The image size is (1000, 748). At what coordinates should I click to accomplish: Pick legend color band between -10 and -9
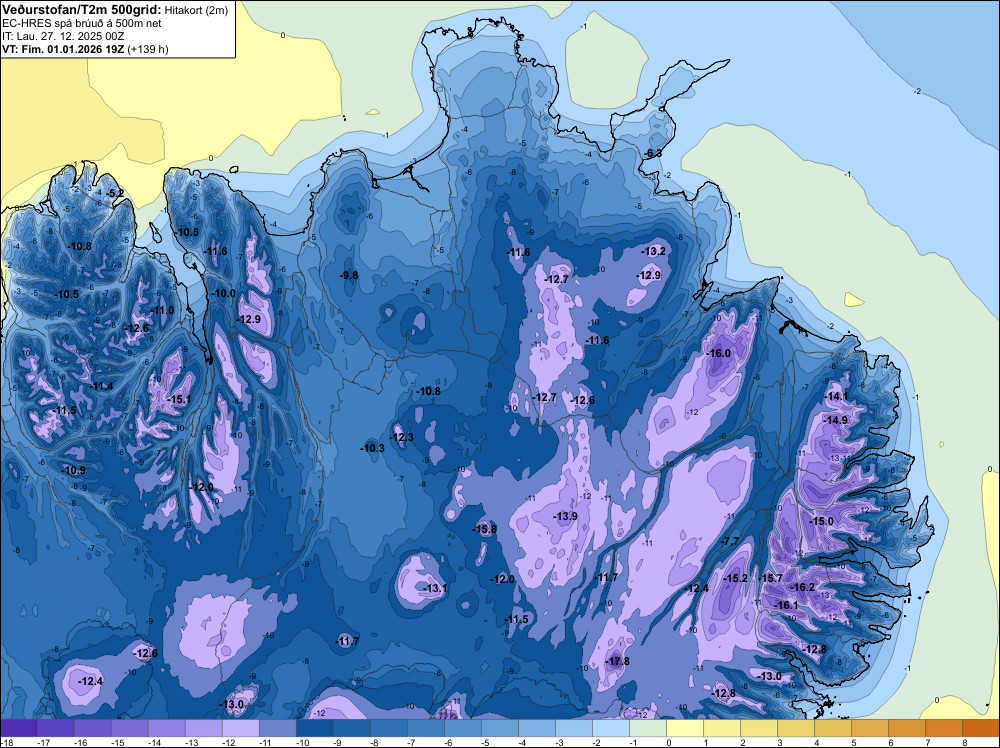pos(314,728)
